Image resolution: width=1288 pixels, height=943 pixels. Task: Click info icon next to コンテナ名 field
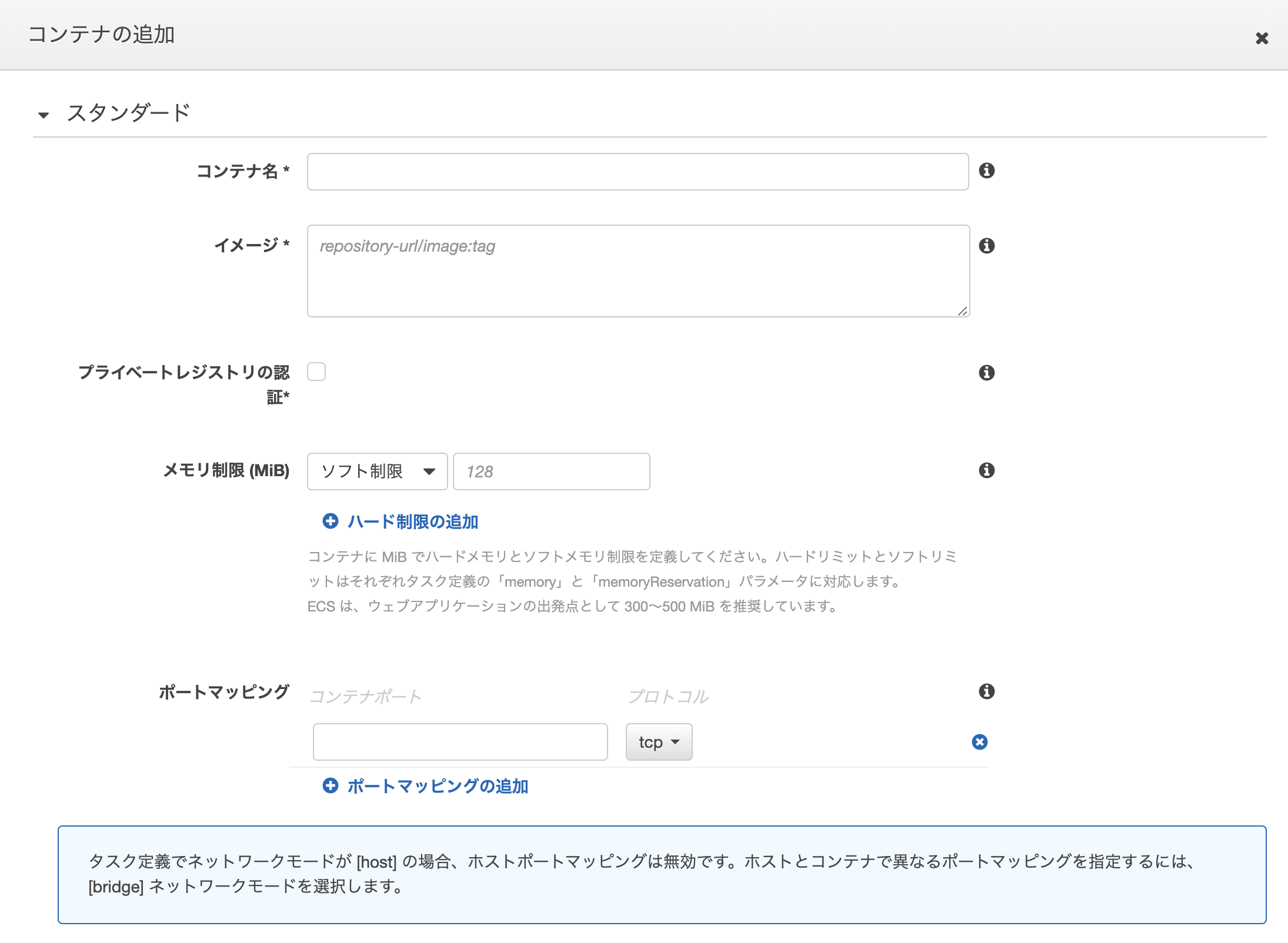[x=986, y=170]
